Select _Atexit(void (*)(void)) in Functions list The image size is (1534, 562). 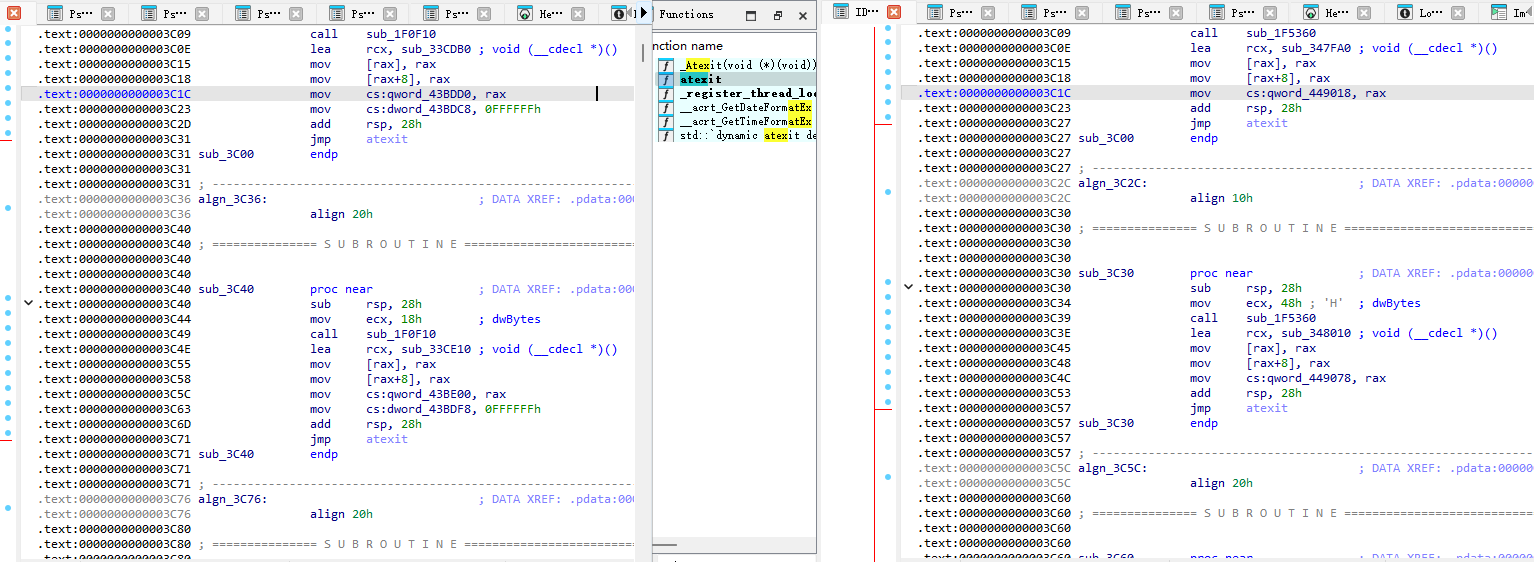[x=748, y=64]
